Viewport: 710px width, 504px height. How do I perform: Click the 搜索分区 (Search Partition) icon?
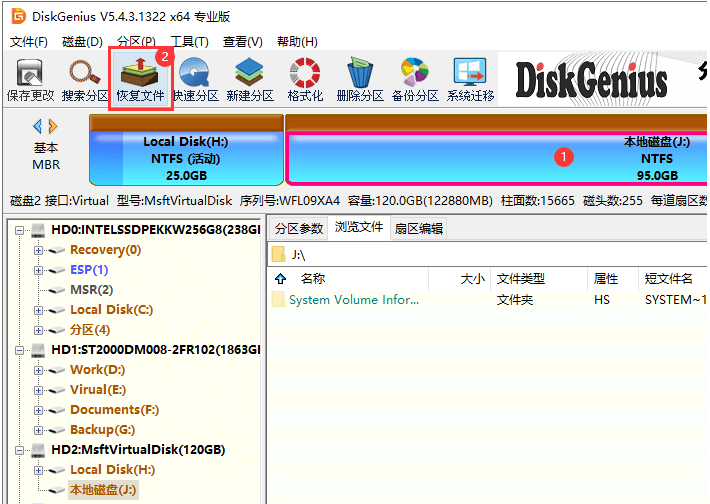click(85, 80)
